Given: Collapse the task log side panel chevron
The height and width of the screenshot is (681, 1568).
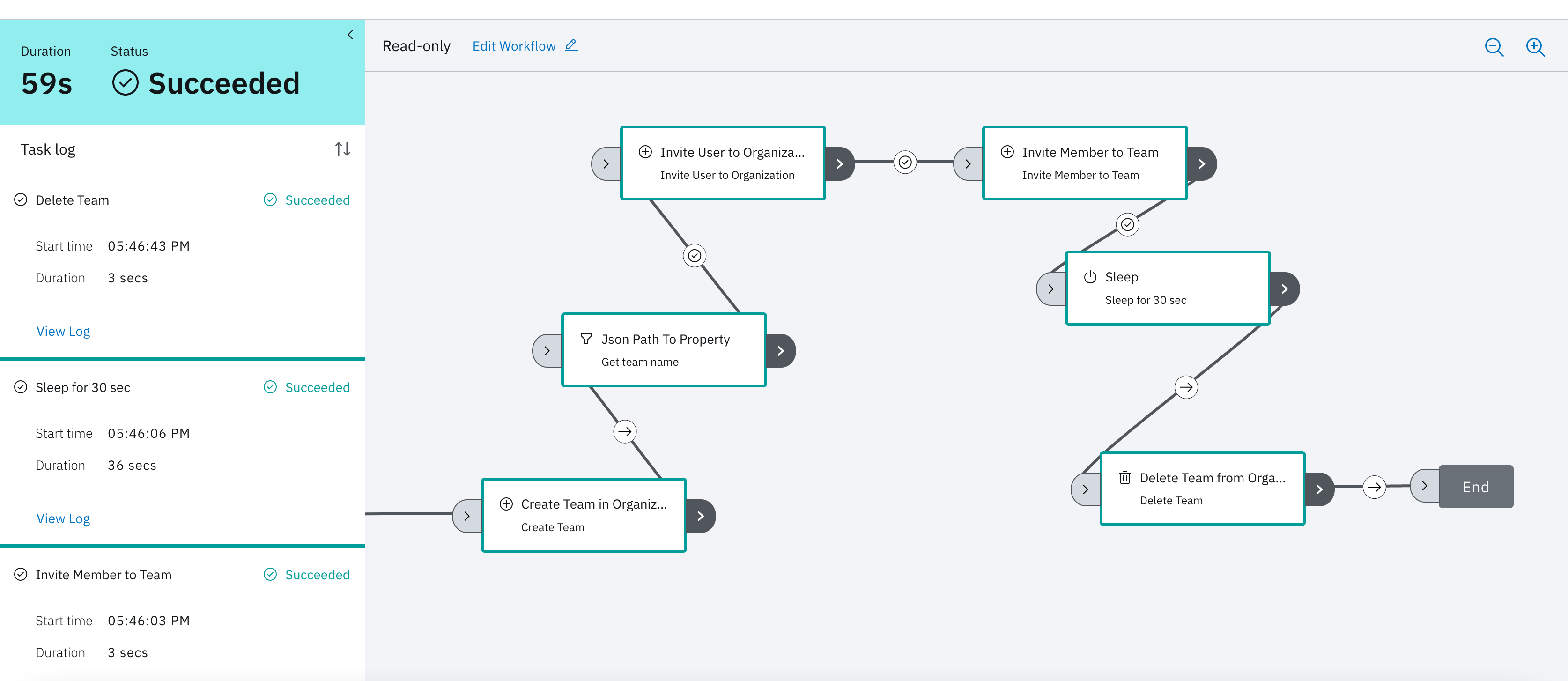Looking at the screenshot, I should point(350,35).
